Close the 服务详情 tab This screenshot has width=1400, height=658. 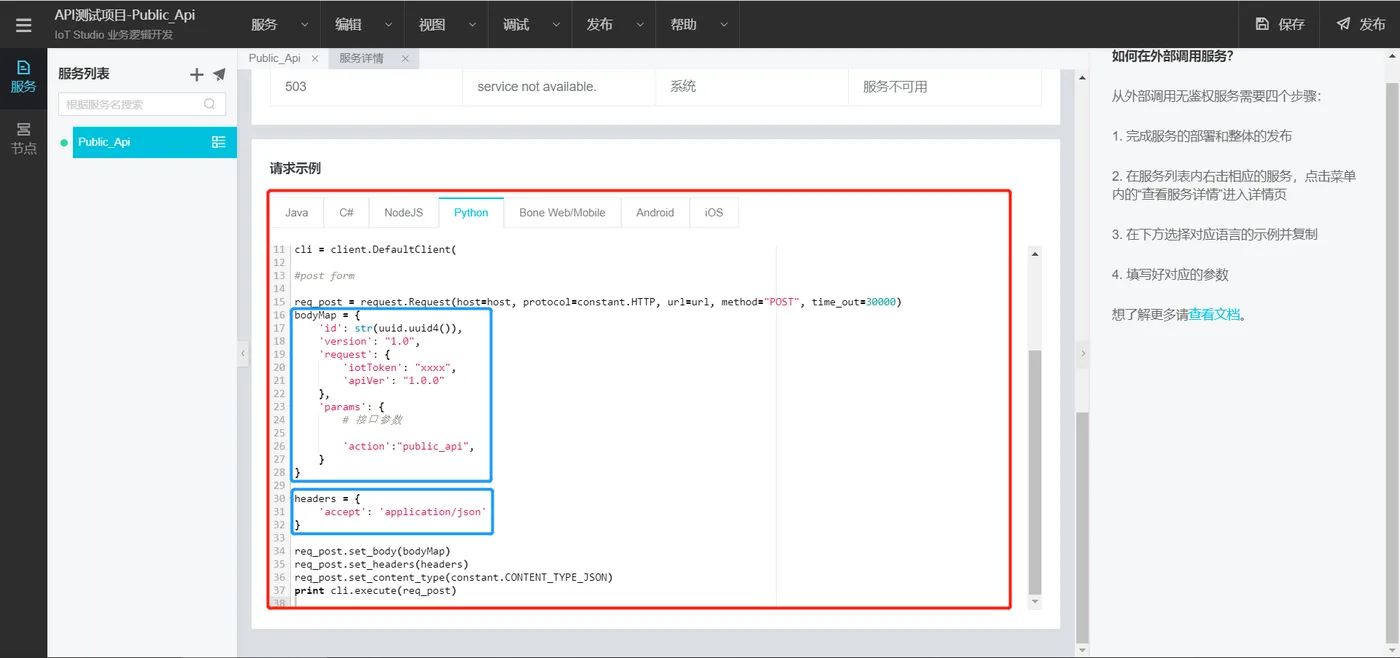point(405,58)
